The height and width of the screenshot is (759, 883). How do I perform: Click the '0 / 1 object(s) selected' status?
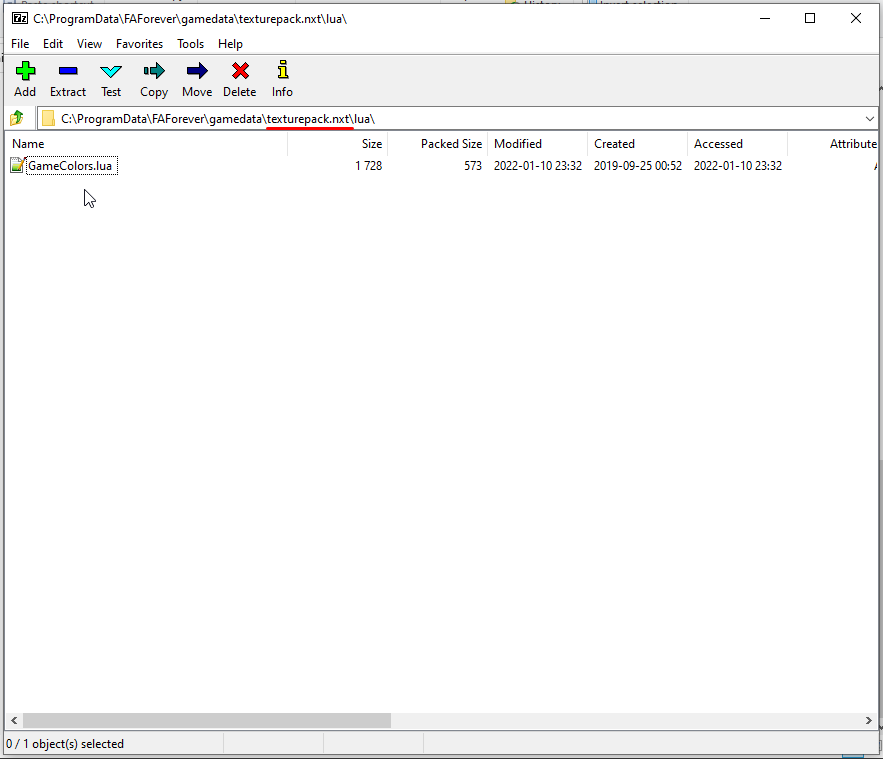coord(65,744)
